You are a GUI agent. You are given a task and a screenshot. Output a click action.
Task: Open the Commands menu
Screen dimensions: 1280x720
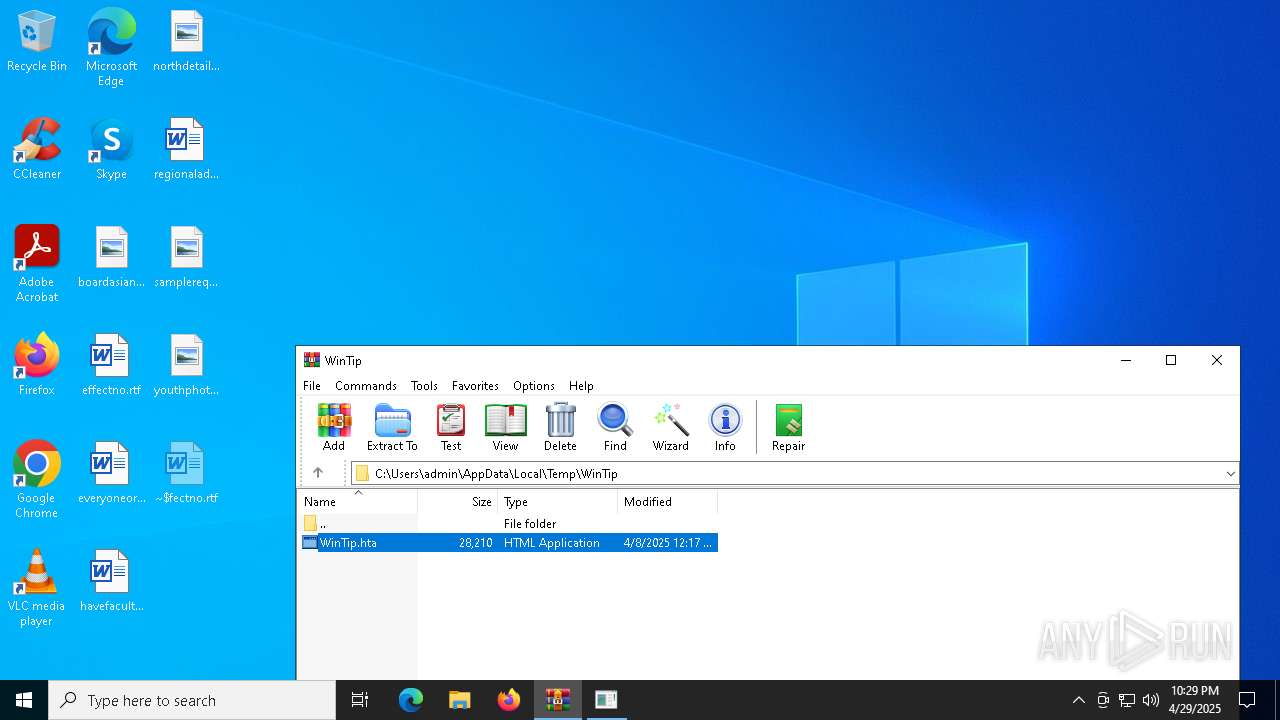366,385
